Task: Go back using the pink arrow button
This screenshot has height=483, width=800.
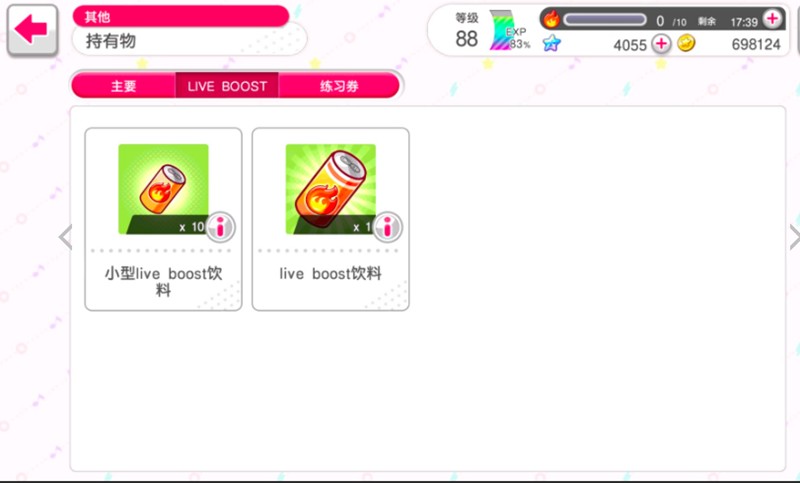Action: click(x=32, y=30)
